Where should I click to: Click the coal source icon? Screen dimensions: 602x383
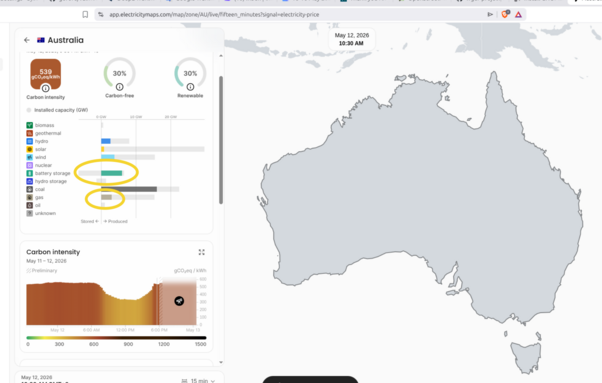30,189
